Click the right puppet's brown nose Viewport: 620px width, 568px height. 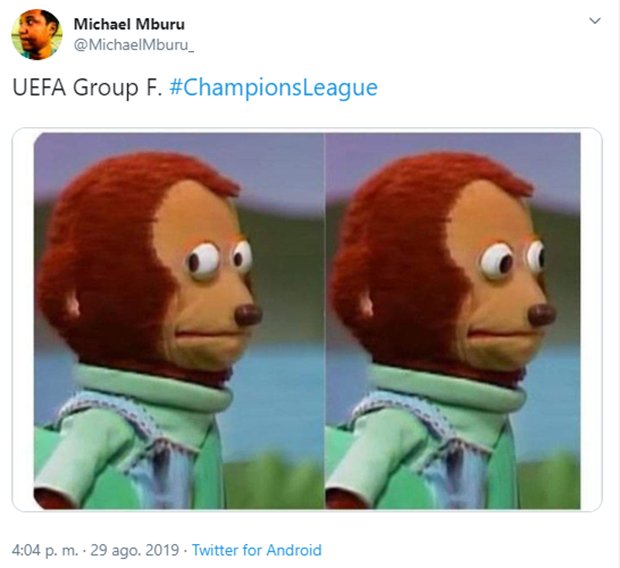click(x=542, y=315)
